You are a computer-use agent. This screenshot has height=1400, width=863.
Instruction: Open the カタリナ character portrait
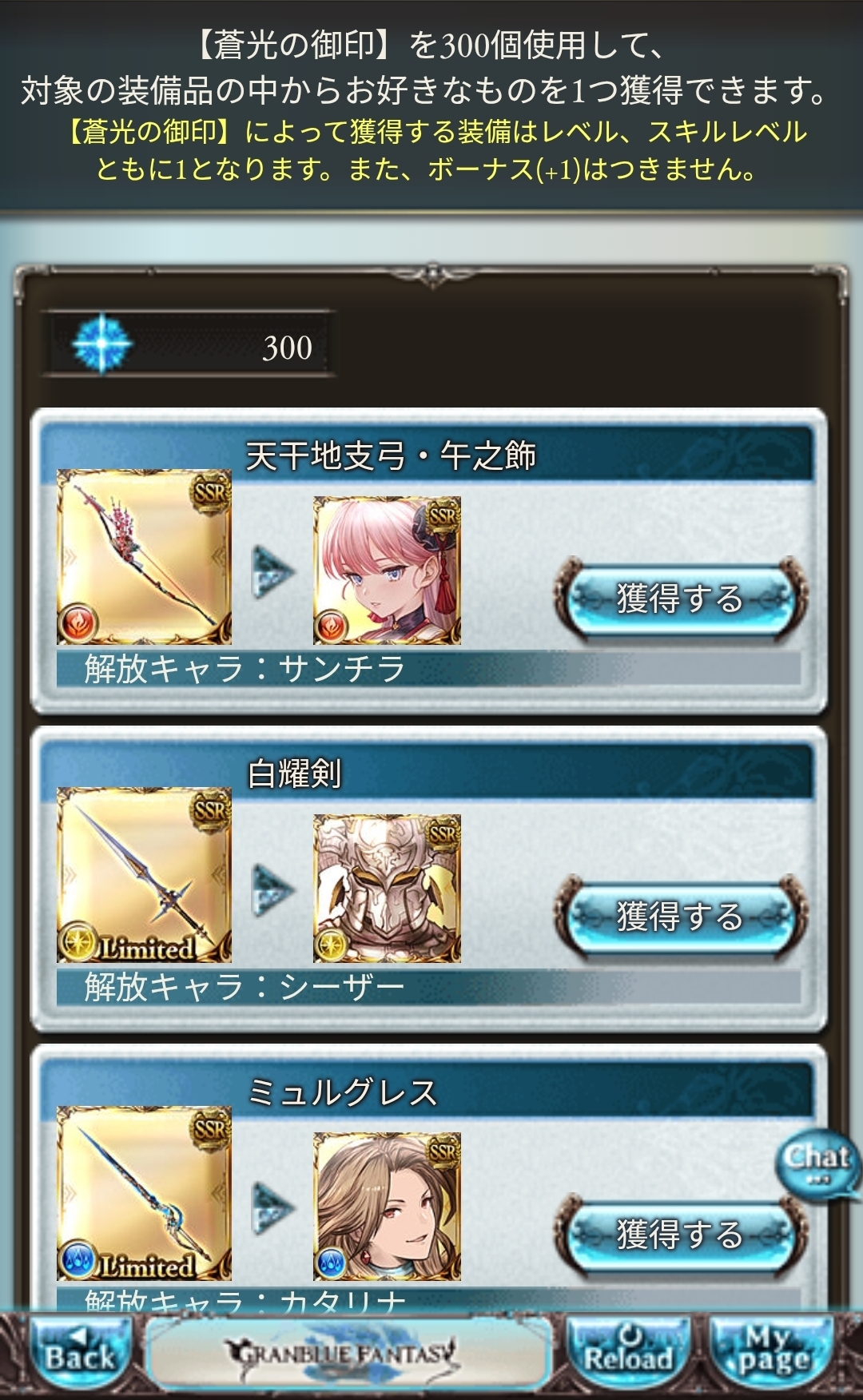coord(387,1207)
